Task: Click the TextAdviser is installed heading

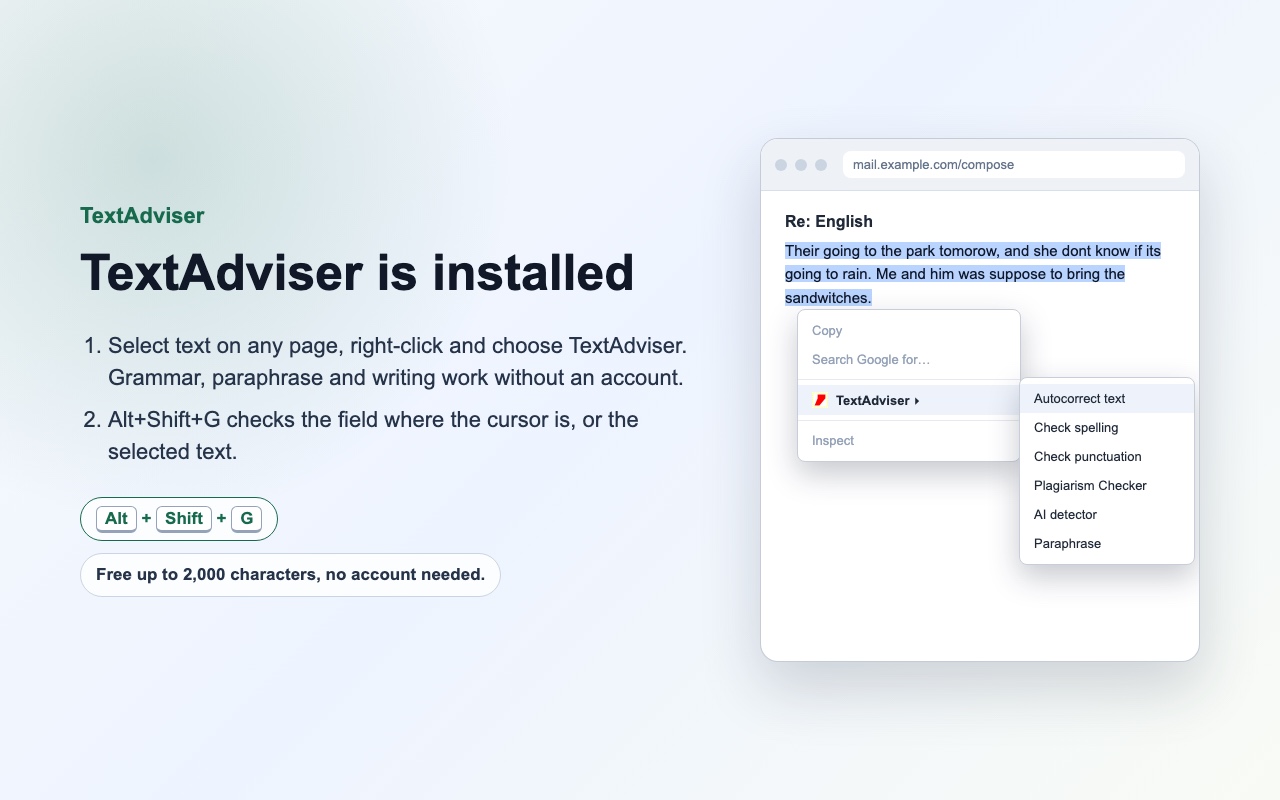Action: pyautogui.click(x=357, y=272)
